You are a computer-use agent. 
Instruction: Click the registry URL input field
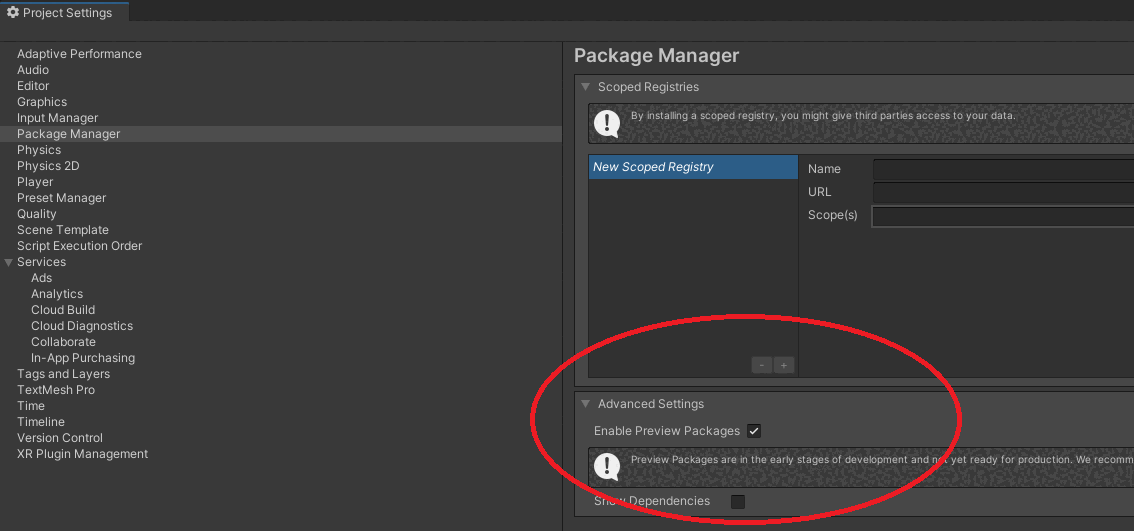[1003, 192]
